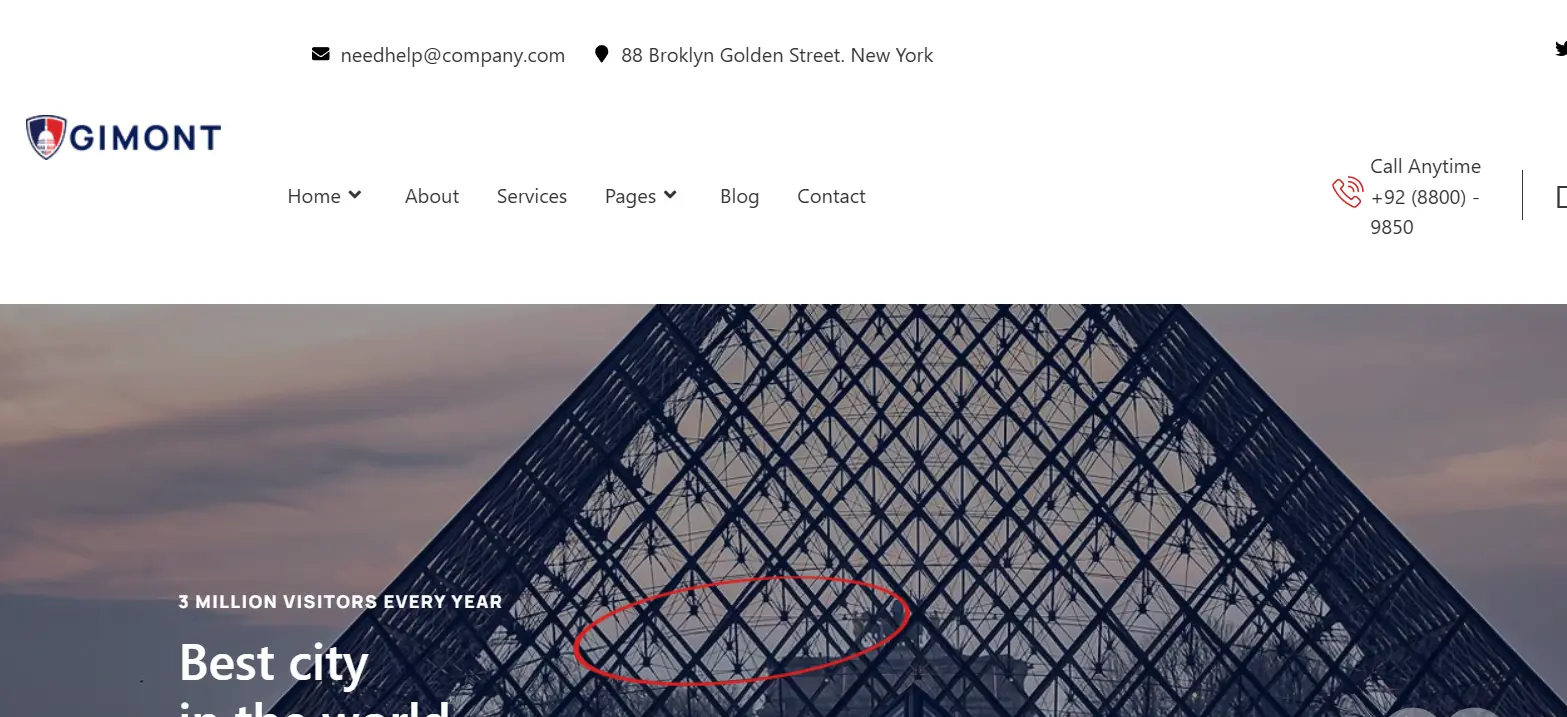Click the needhelp@company.com email link
The height and width of the screenshot is (717, 1567).
pyautogui.click(x=453, y=56)
